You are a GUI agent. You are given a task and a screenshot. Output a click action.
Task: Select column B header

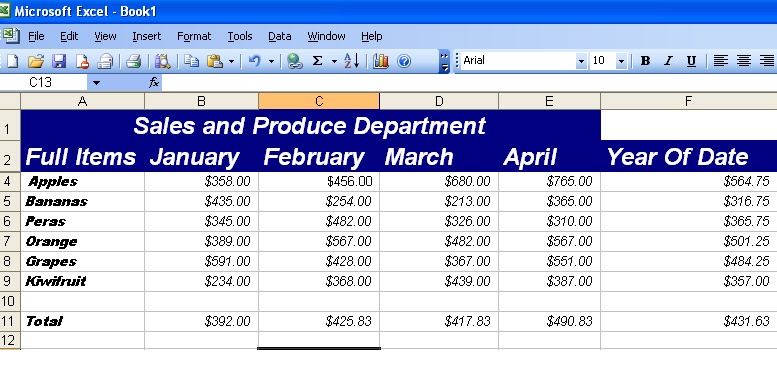(x=201, y=101)
